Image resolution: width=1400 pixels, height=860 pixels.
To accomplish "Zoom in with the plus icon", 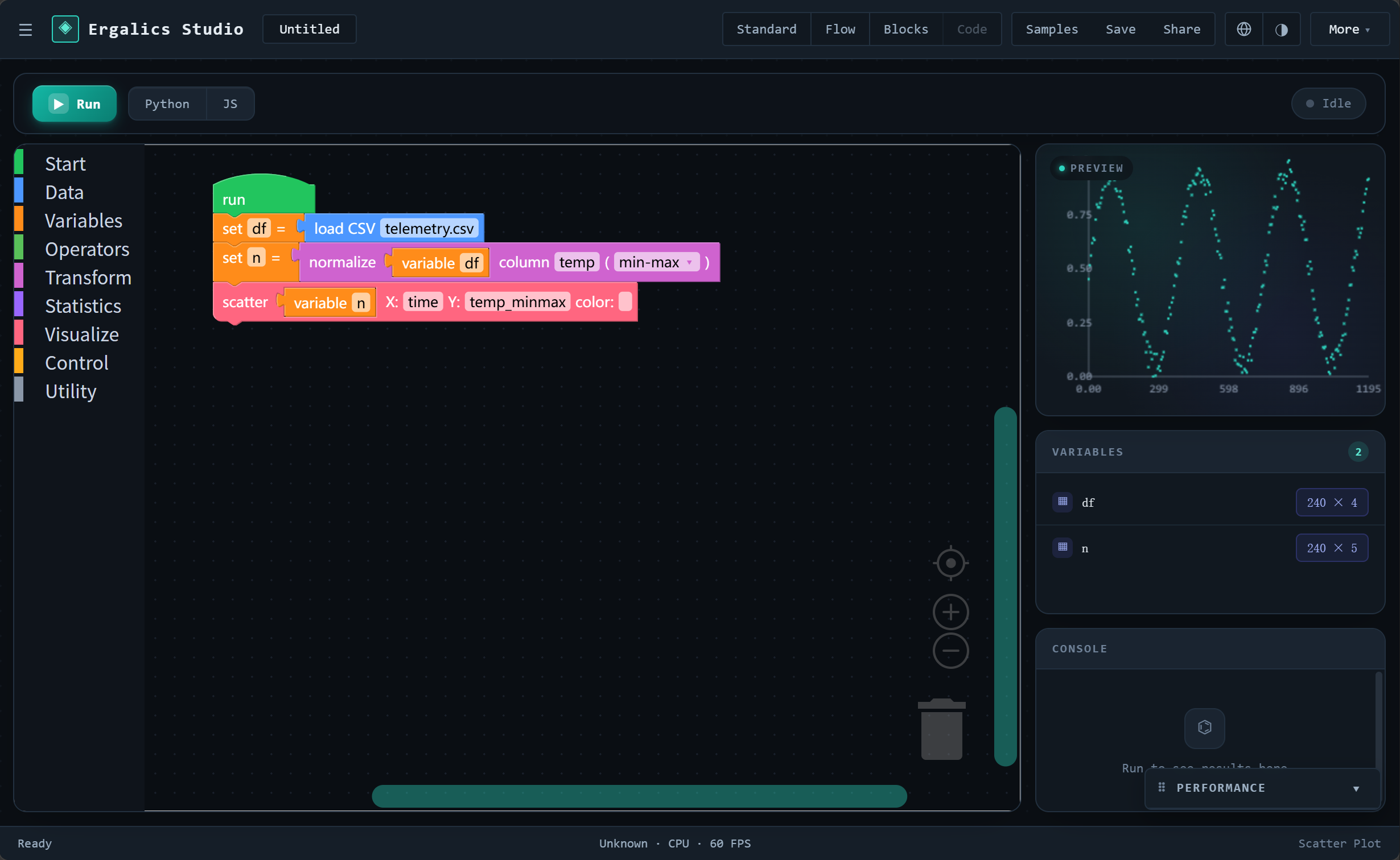I will pyautogui.click(x=950, y=612).
